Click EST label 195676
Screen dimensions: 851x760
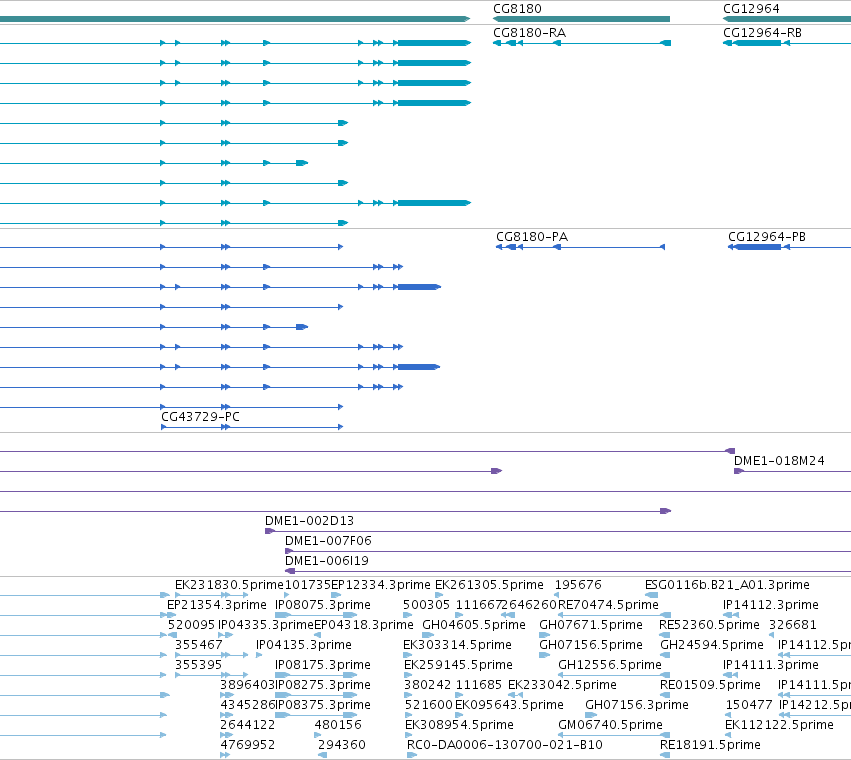[x=578, y=585]
